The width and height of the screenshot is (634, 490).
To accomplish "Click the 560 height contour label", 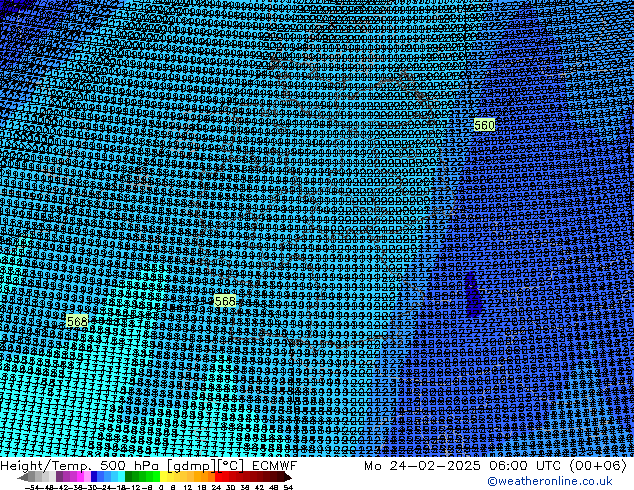I will click(484, 125).
